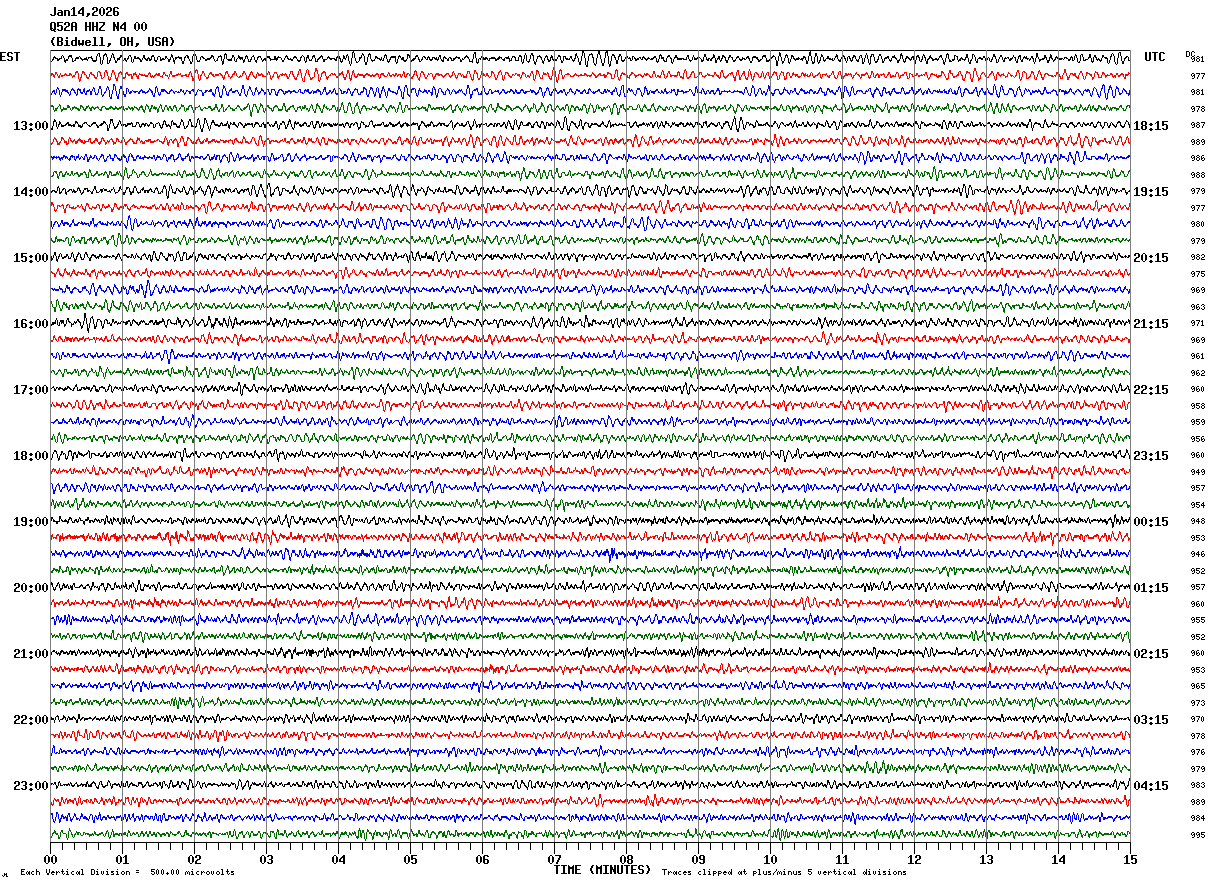This screenshot has height=886, width=1210.
Task: Select the 23:00 EST time label
Action: coord(30,786)
